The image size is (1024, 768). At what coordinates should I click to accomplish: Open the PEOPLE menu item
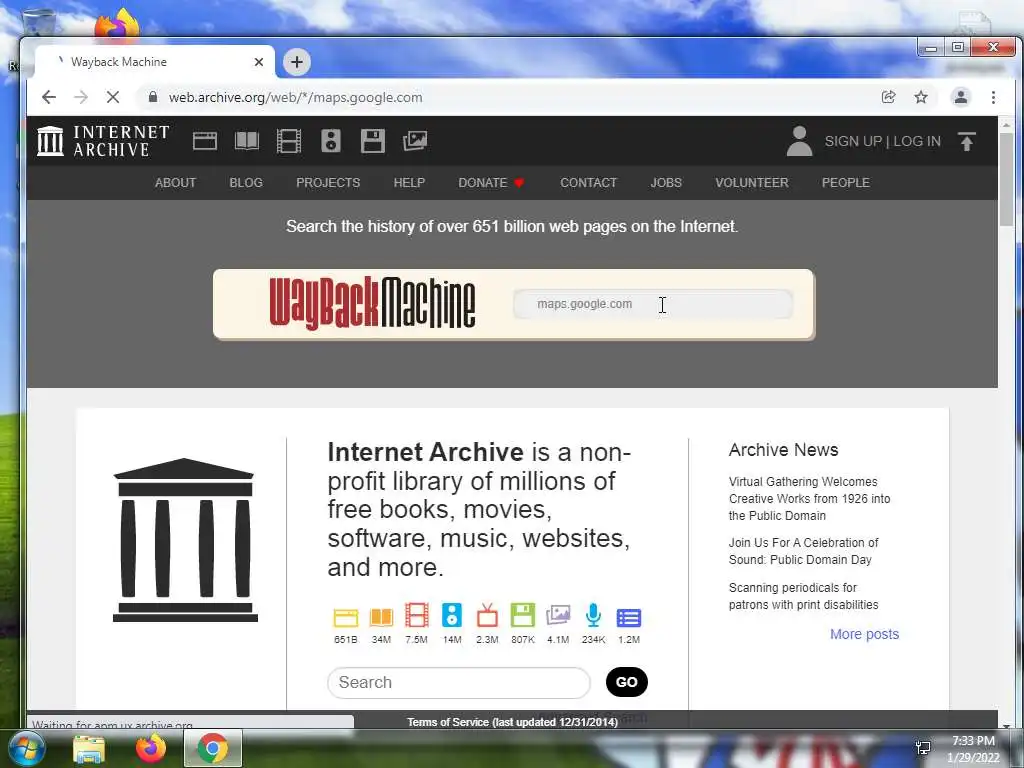coord(846,183)
